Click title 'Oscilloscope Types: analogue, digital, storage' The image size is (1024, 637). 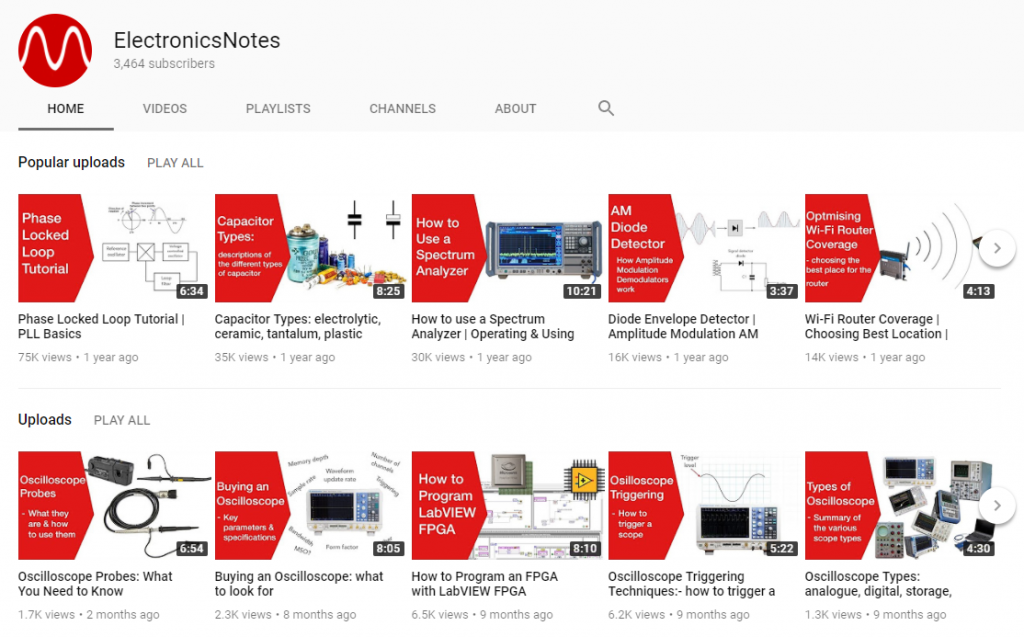(x=878, y=584)
